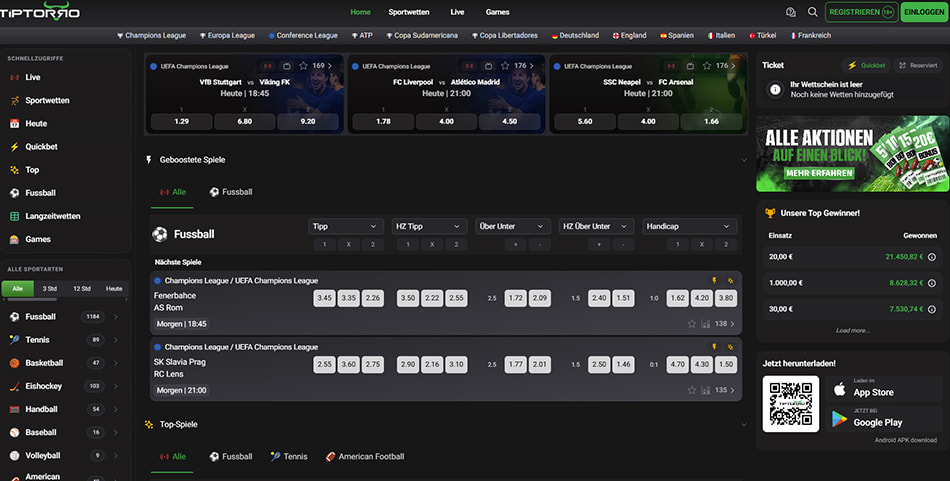Viewport: 950px width, 481px height.
Task: Open info icon for 21.450,82 € winner
Action: click(932, 257)
